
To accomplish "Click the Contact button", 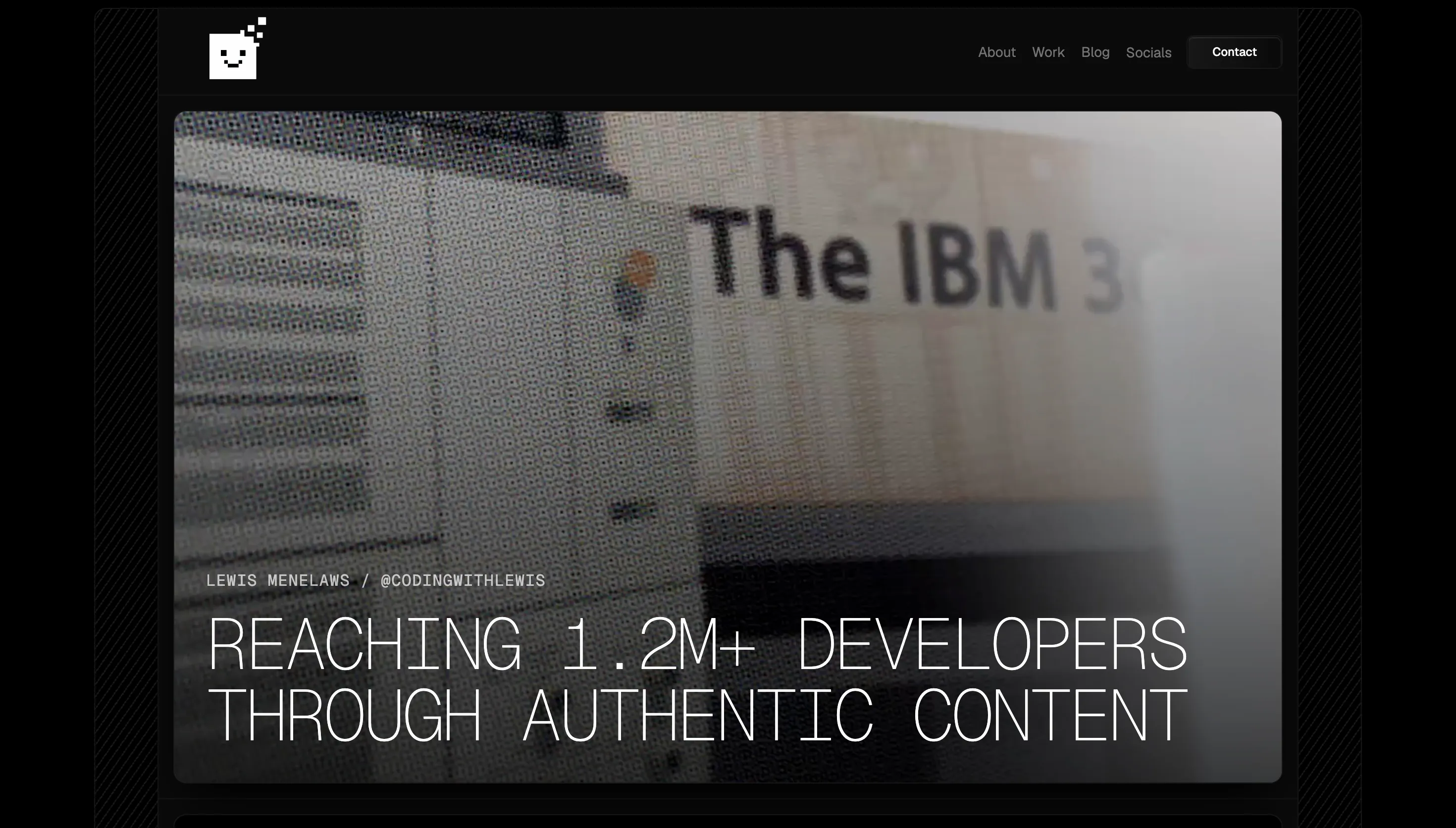I will [1234, 52].
